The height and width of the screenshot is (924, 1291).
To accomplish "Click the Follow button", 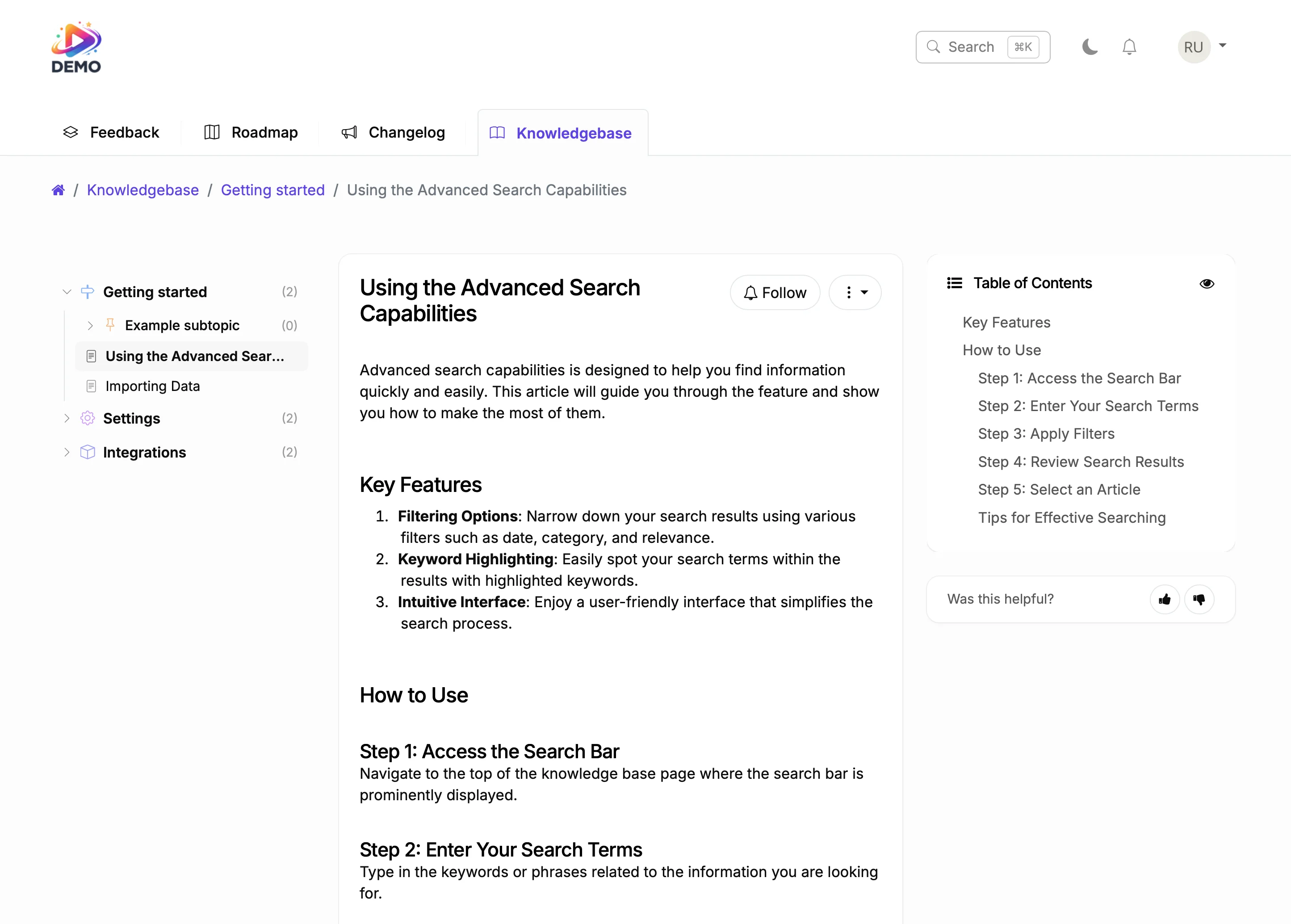I will [x=775, y=292].
